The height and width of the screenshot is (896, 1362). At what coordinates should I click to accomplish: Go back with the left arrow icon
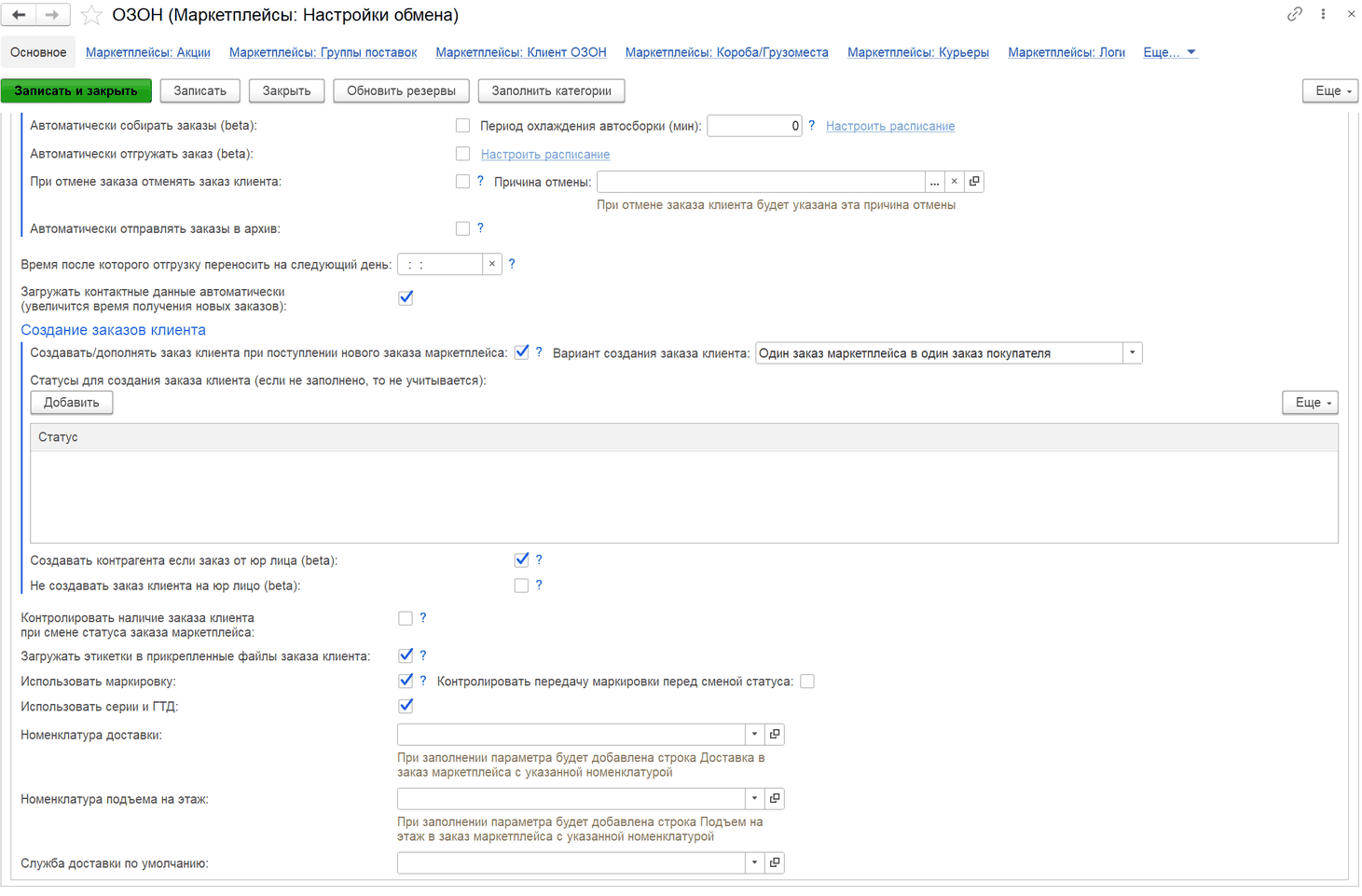19,15
